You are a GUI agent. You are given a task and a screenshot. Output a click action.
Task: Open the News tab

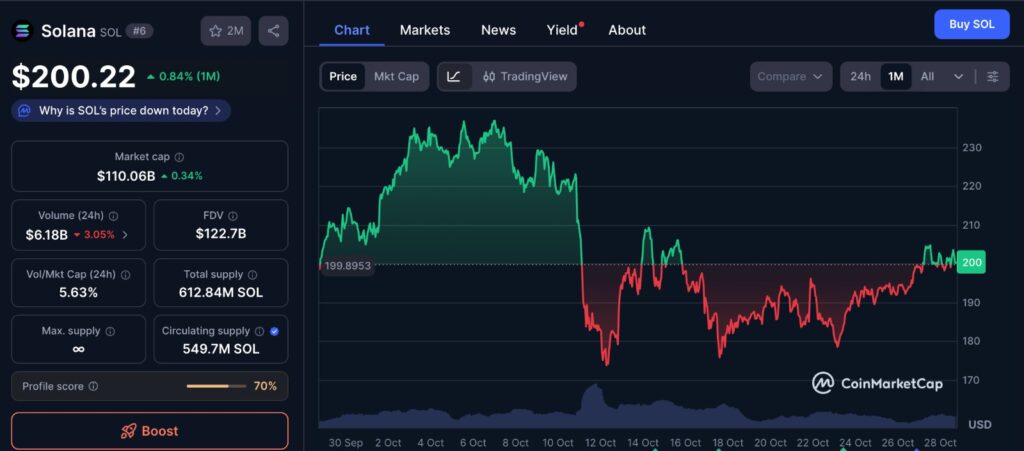[498, 30]
